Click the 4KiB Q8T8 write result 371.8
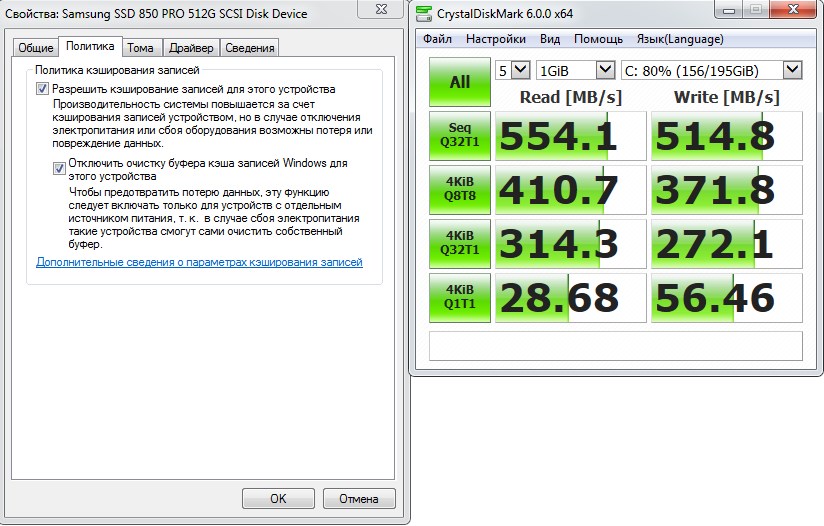This screenshot has width=824, height=526. [x=727, y=190]
